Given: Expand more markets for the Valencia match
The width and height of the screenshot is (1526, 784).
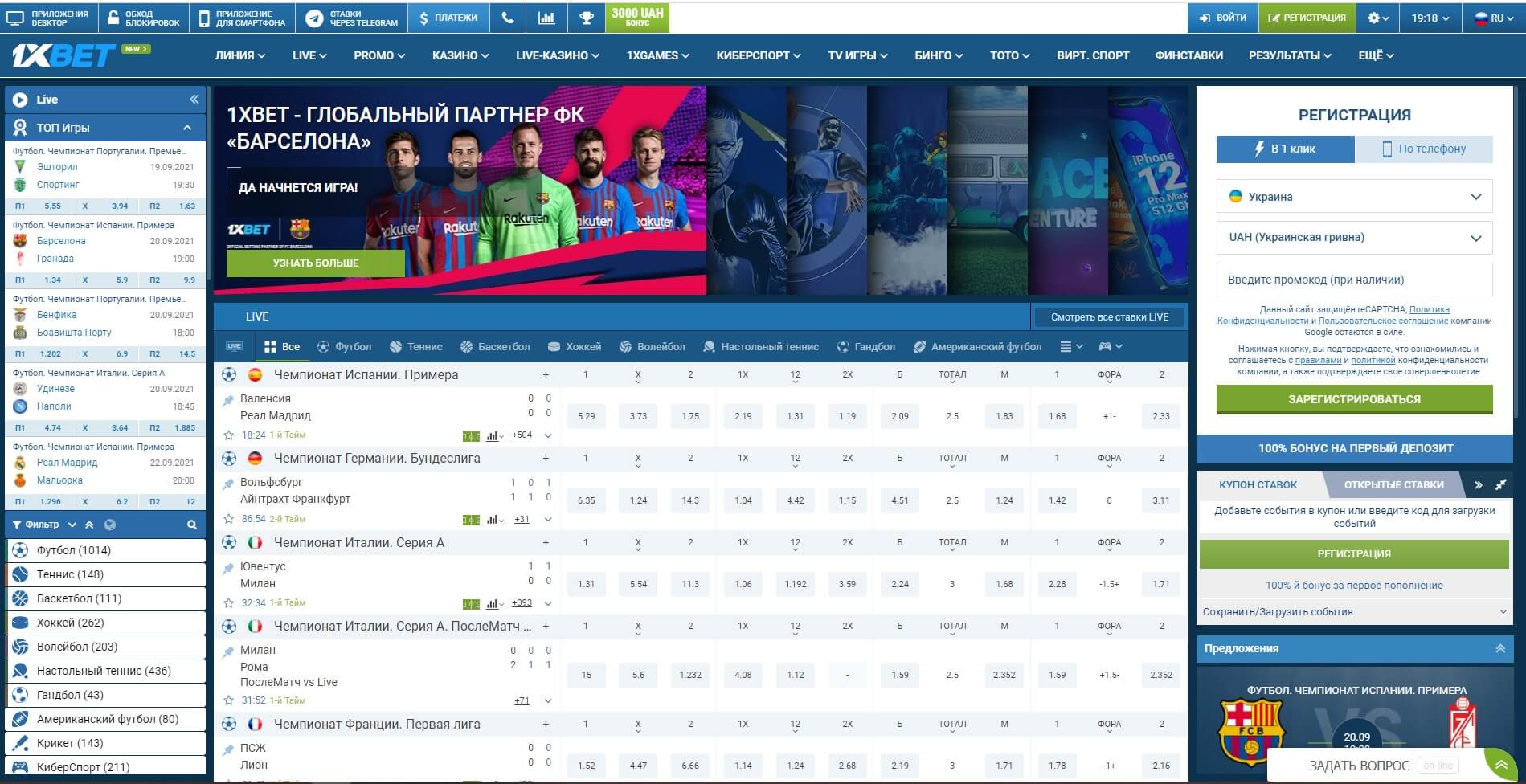Looking at the screenshot, I should pyautogui.click(x=548, y=436).
